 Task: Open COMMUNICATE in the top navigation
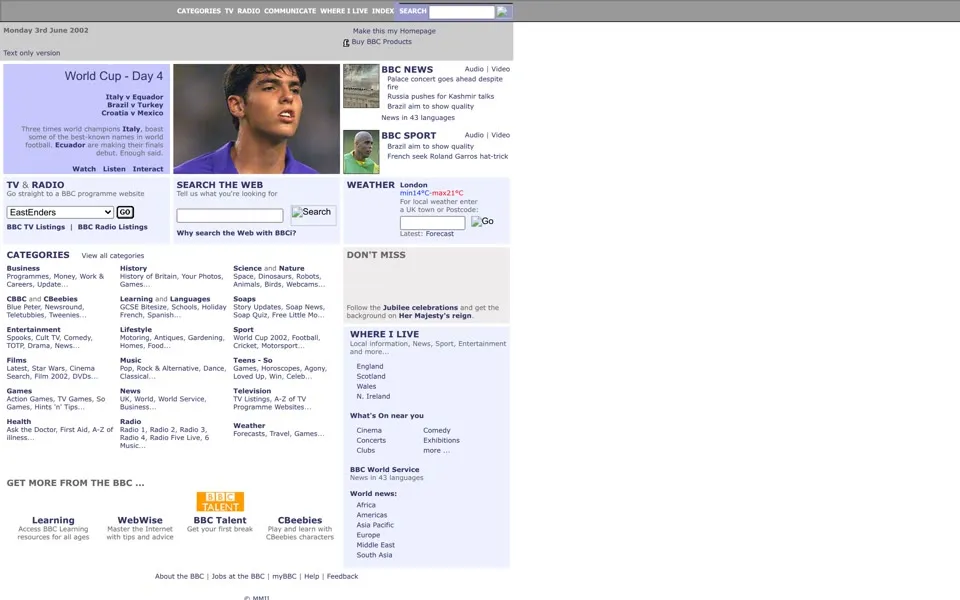pyautogui.click(x=290, y=11)
